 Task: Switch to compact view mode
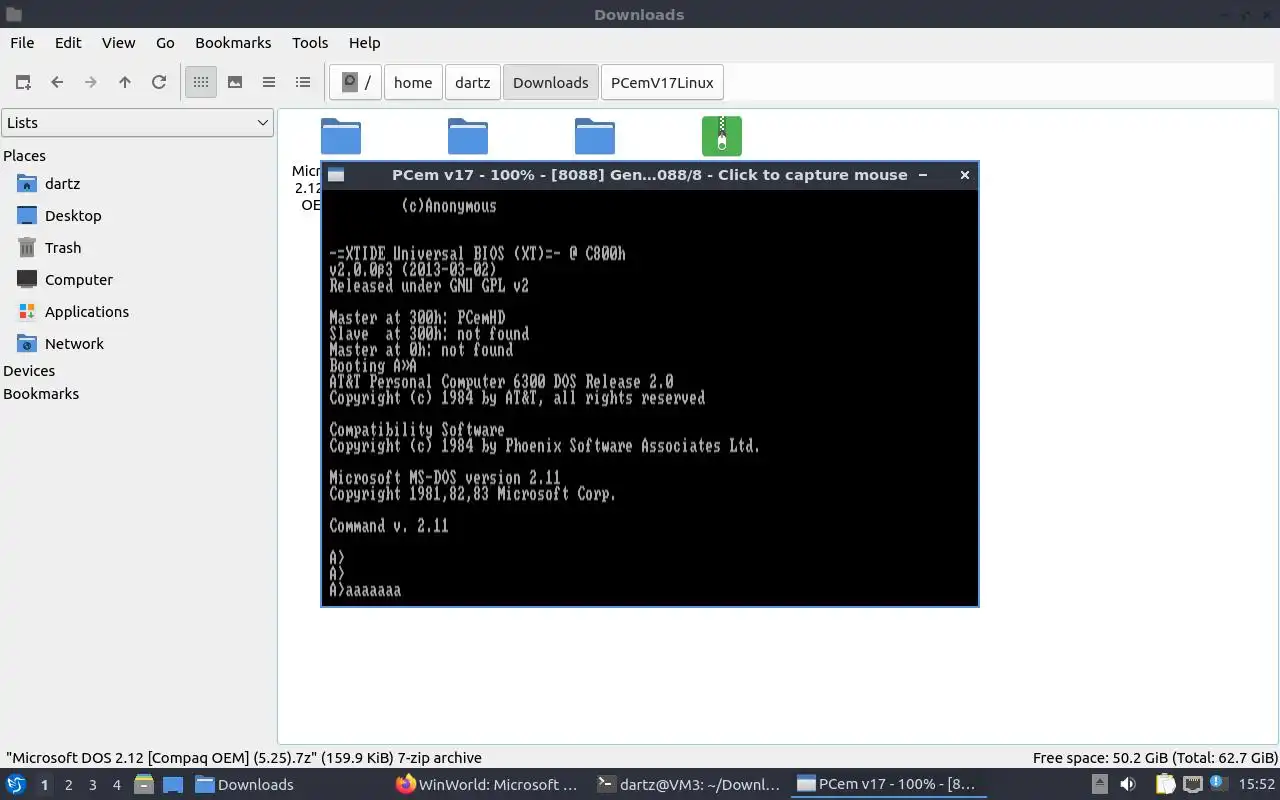(269, 82)
